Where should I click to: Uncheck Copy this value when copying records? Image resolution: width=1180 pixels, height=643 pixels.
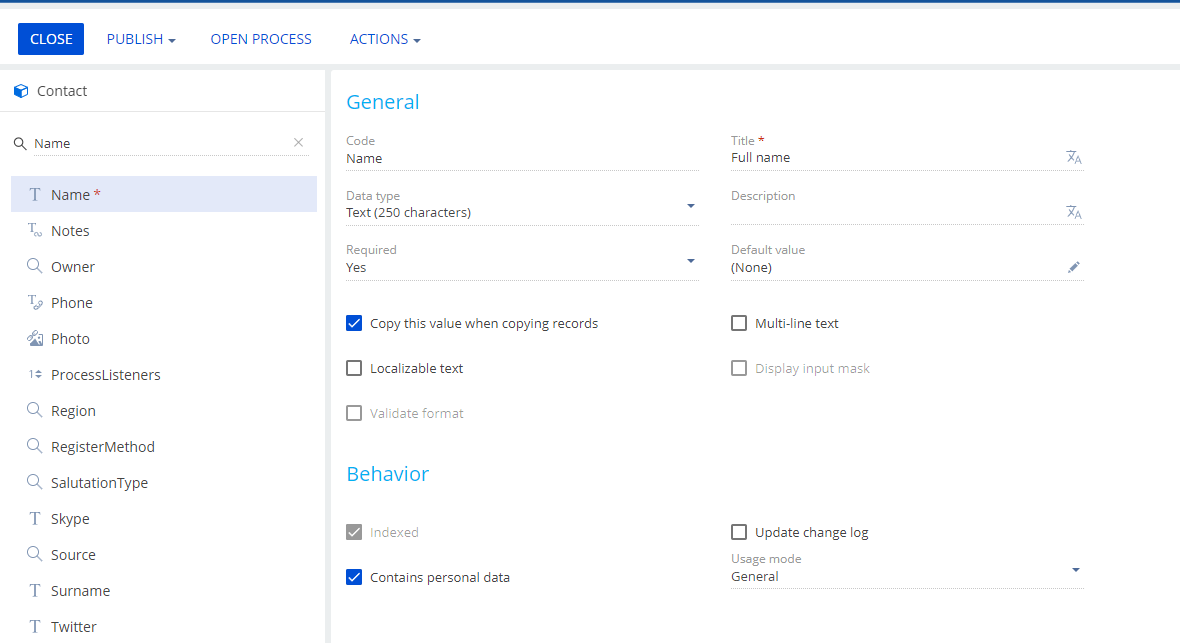tap(354, 323)
